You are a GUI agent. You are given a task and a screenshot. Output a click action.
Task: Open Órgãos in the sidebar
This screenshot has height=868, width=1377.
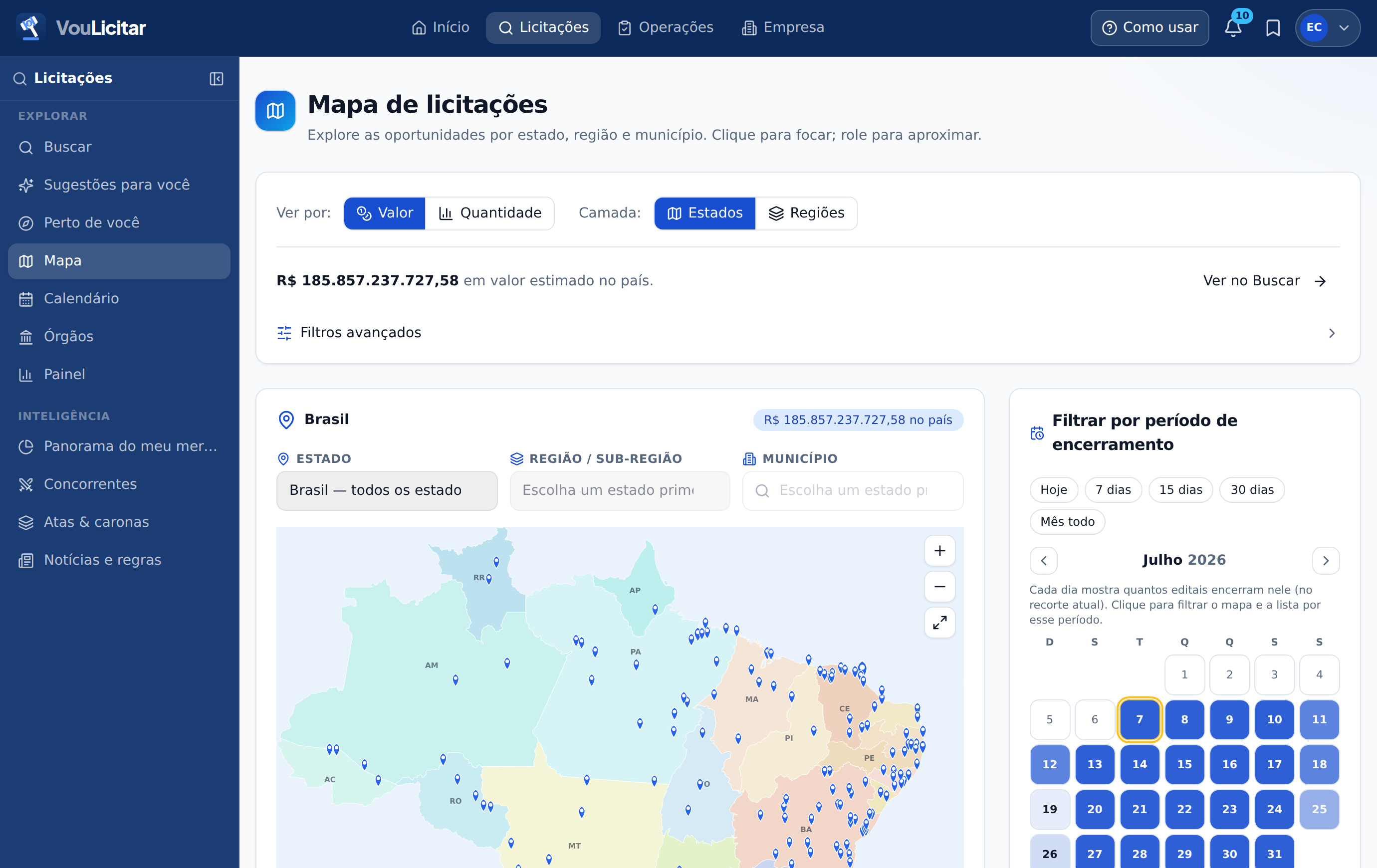point(119,336)
